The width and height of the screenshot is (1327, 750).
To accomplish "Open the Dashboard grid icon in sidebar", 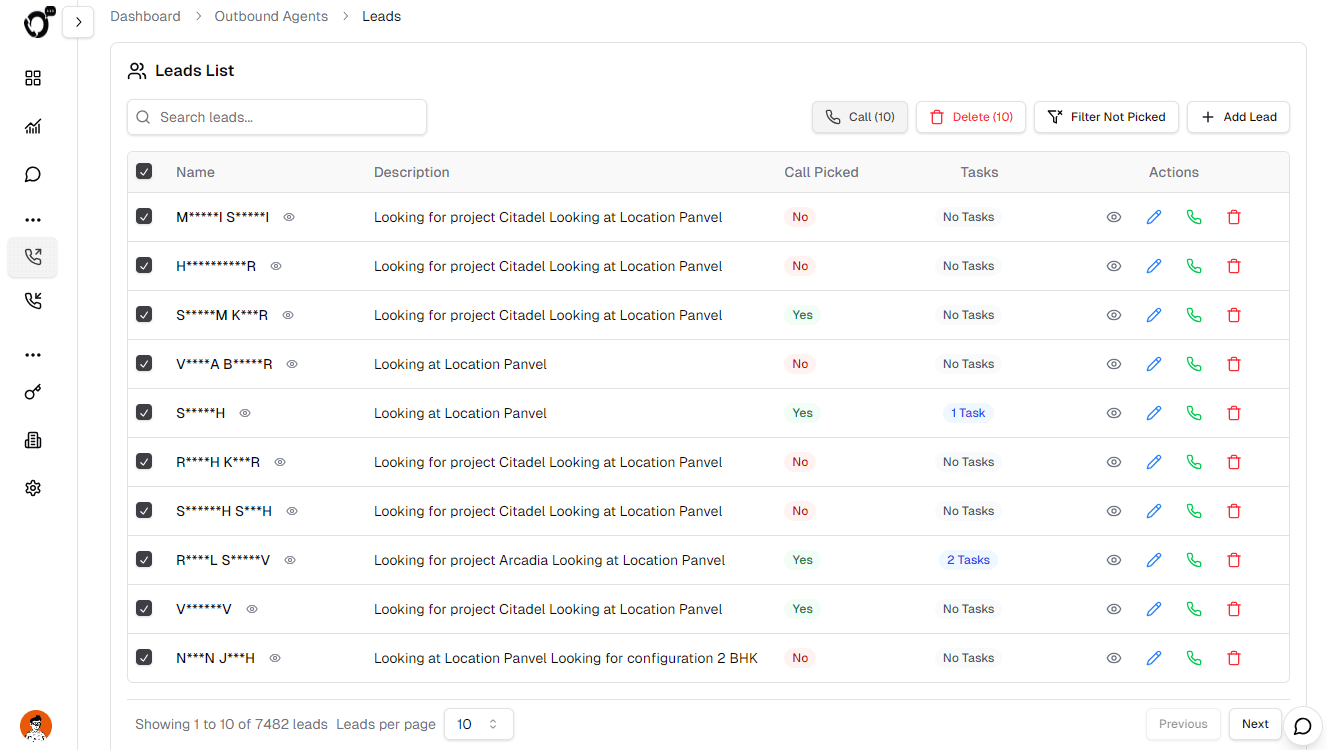I will pyautogui.click(x=33, y=78).
